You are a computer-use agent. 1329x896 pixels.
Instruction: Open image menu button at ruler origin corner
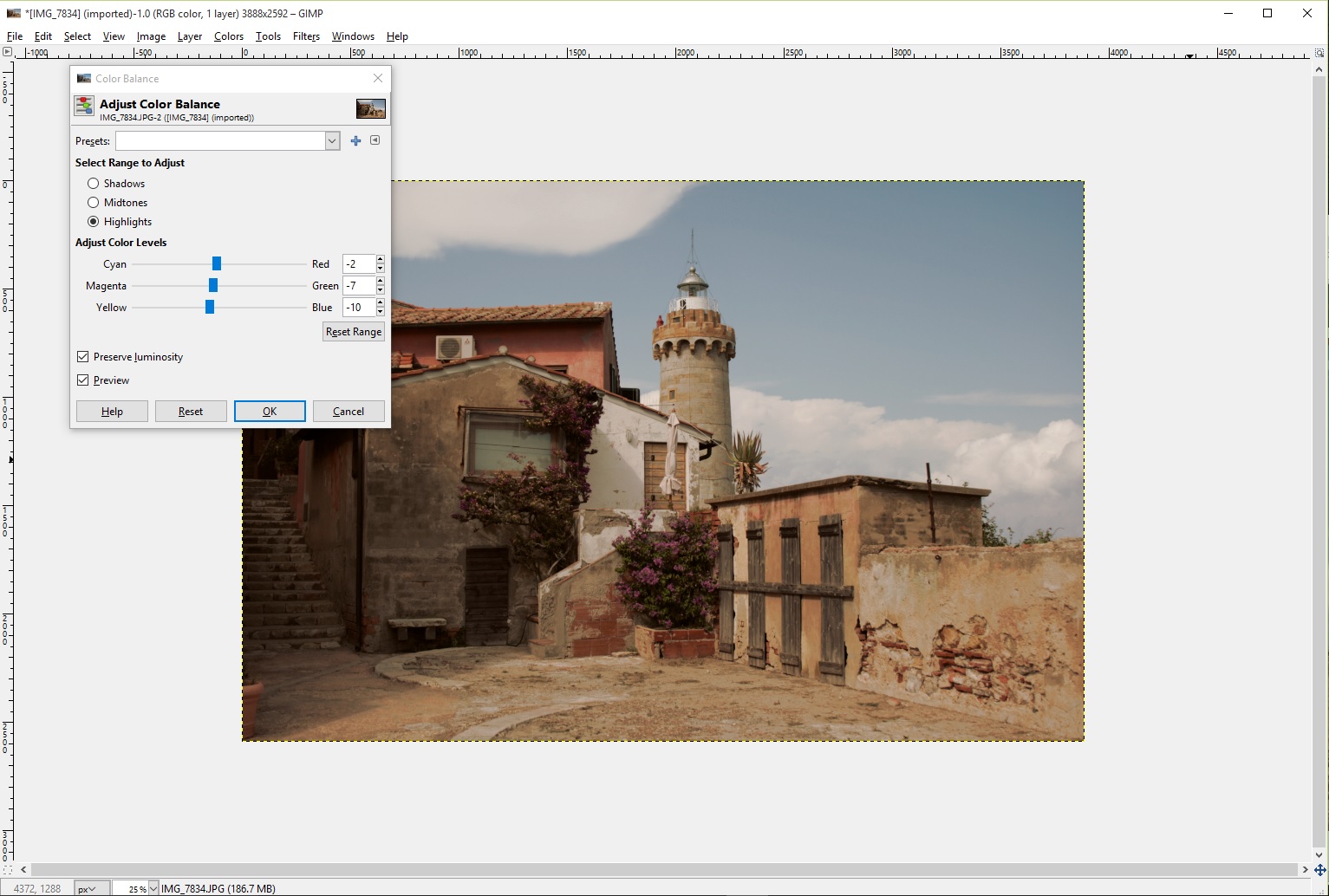[8, 53]
